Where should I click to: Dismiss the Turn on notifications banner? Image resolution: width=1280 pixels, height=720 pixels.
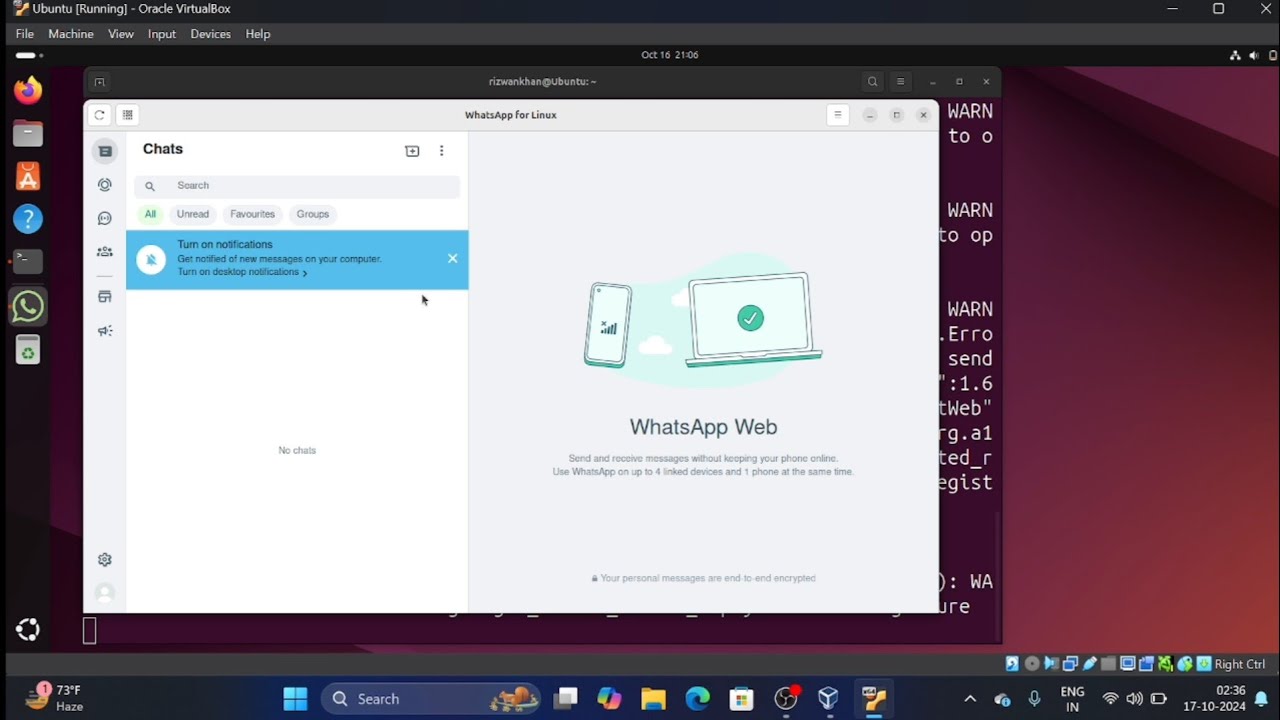pyautogui.click(x=453, y=259)
